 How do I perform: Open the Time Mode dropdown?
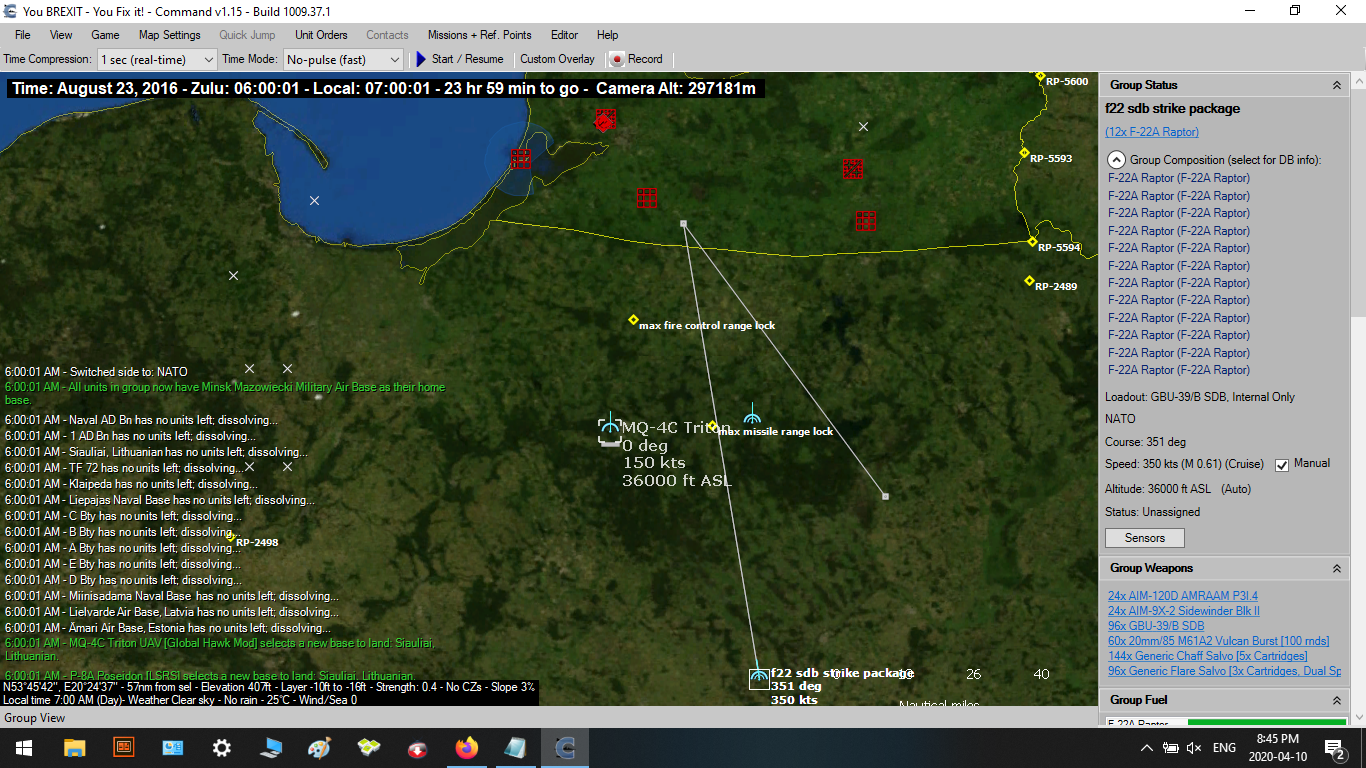tap(343, 59)
